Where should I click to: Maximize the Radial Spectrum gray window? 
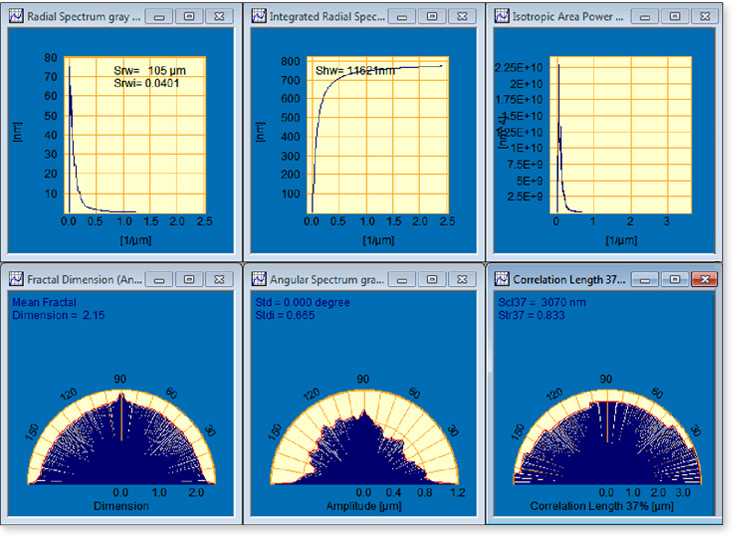point(189,16)
